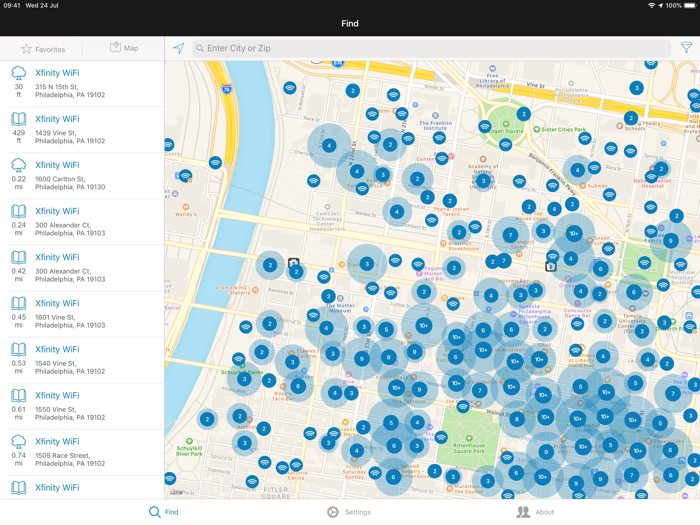Image resolution: width=700 pixels, height=525 pixels.
Task: Tap indoor book icon for 1601 Vine St
Action: (x=18, y=303)
